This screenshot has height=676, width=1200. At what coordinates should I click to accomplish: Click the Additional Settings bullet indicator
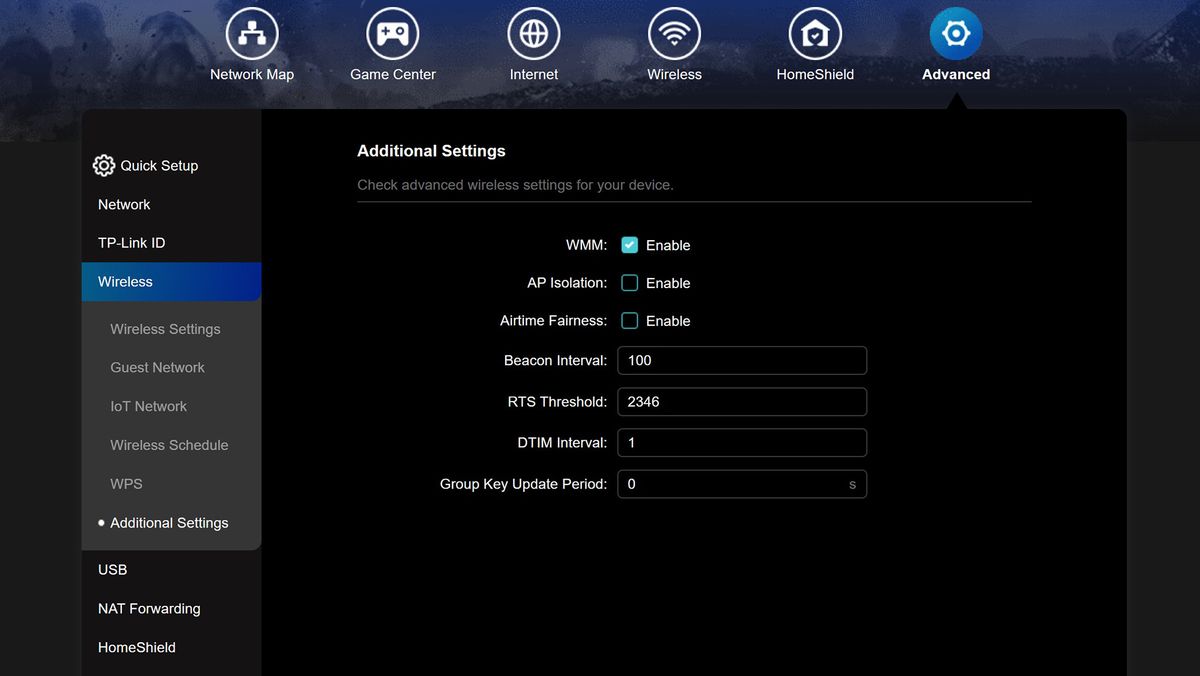click(99, 522)
